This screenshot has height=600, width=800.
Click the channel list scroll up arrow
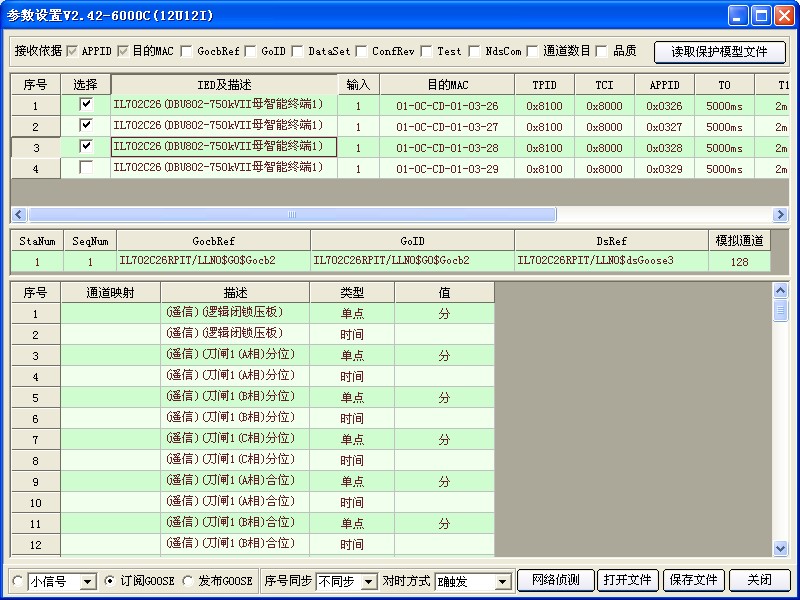point(781,290)
